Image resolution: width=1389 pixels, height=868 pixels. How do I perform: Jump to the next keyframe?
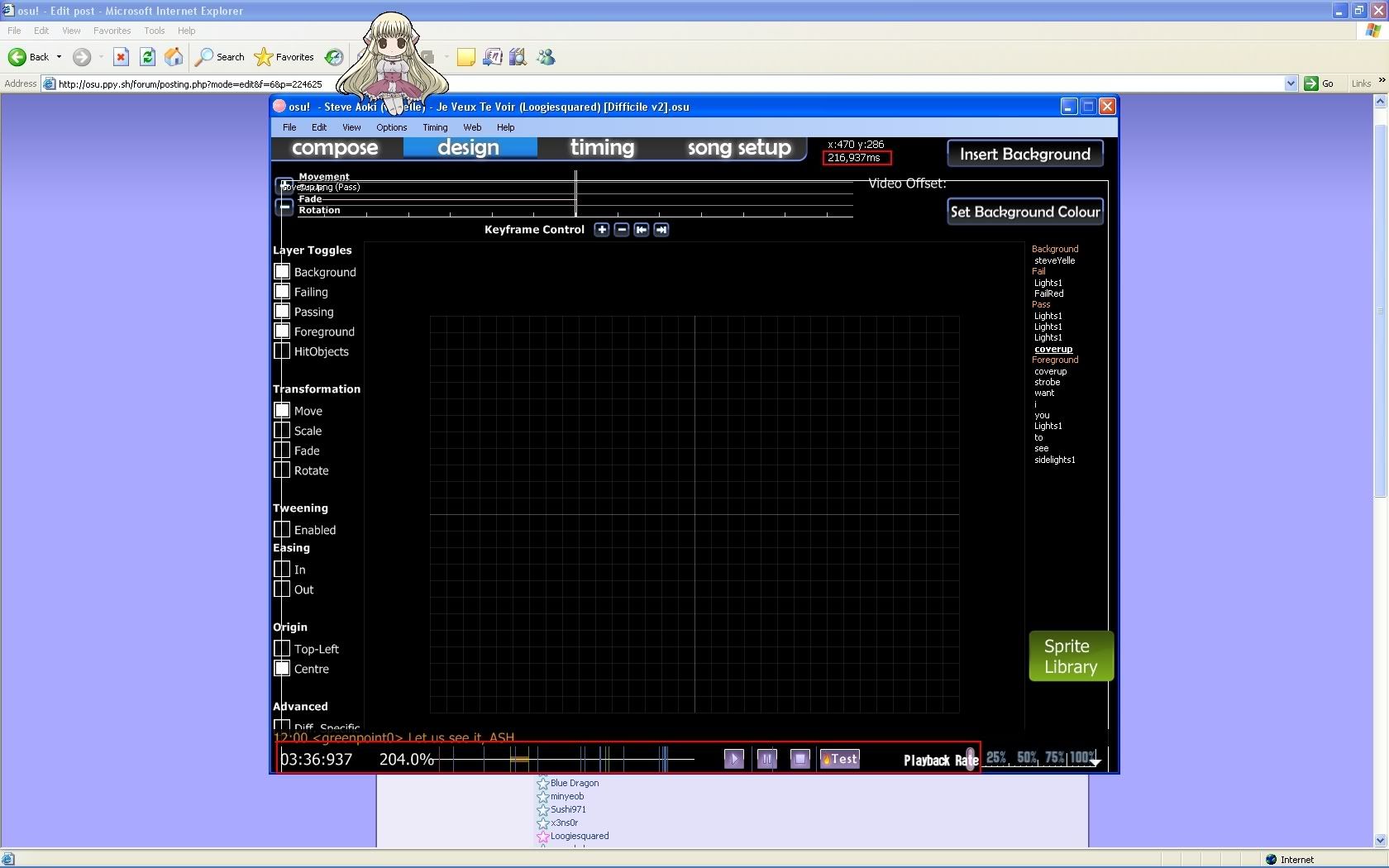tap(661, 230)
